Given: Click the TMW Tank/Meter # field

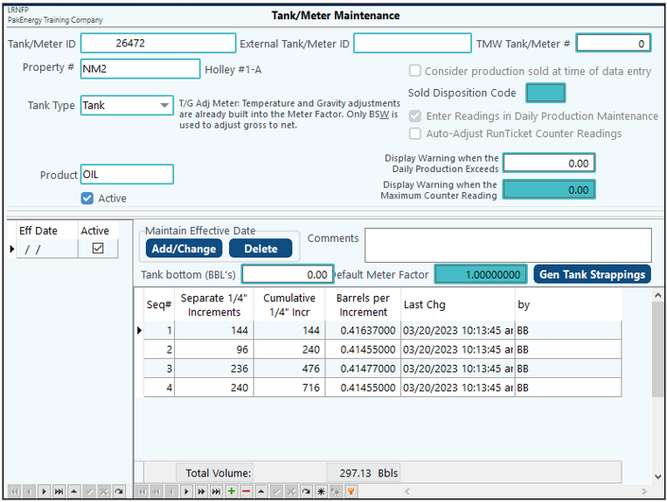Looking at the screenshot, I should [613, 43].
